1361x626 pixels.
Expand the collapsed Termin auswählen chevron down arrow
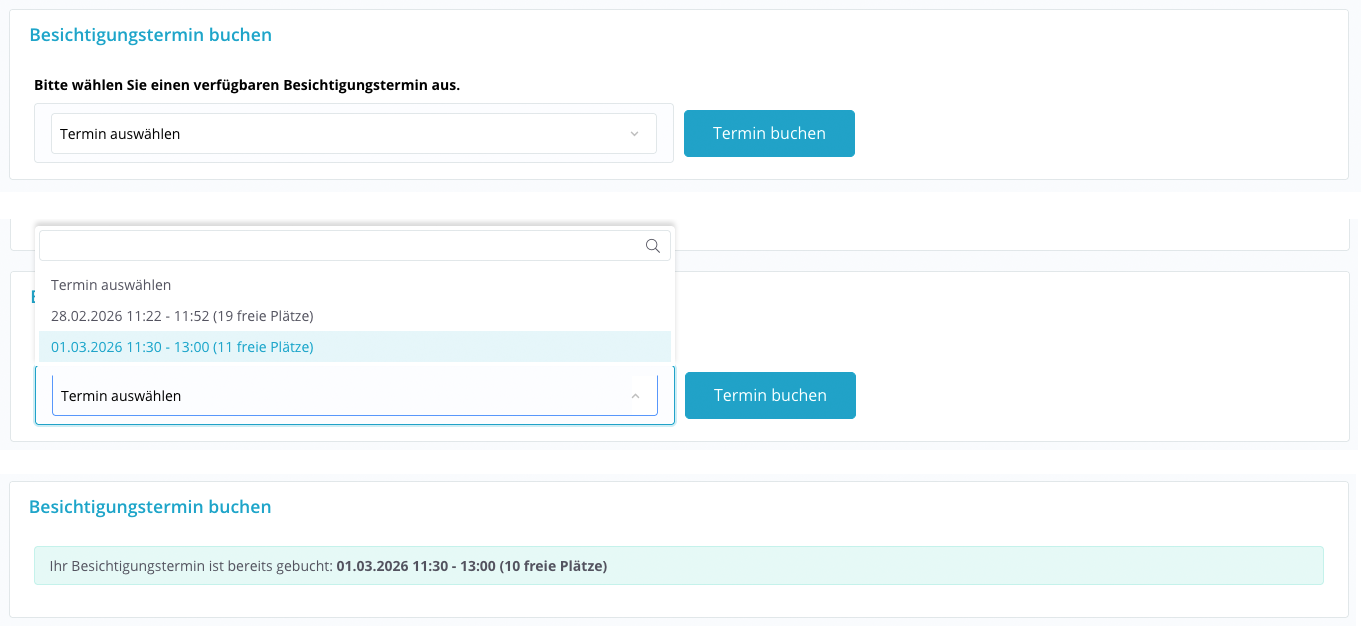pos(634,134)
